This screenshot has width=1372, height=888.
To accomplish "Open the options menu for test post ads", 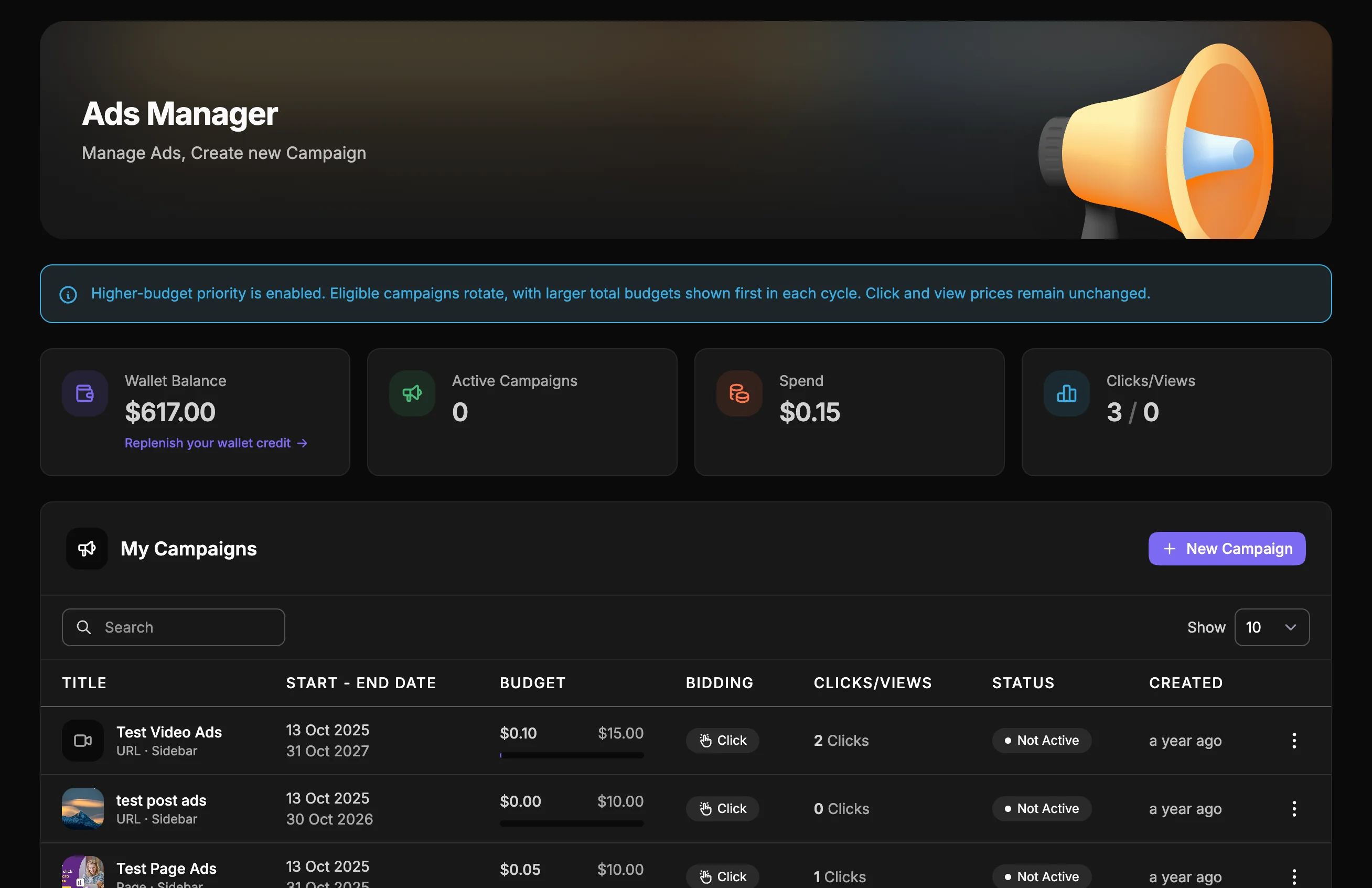I will click(1294, 808).
